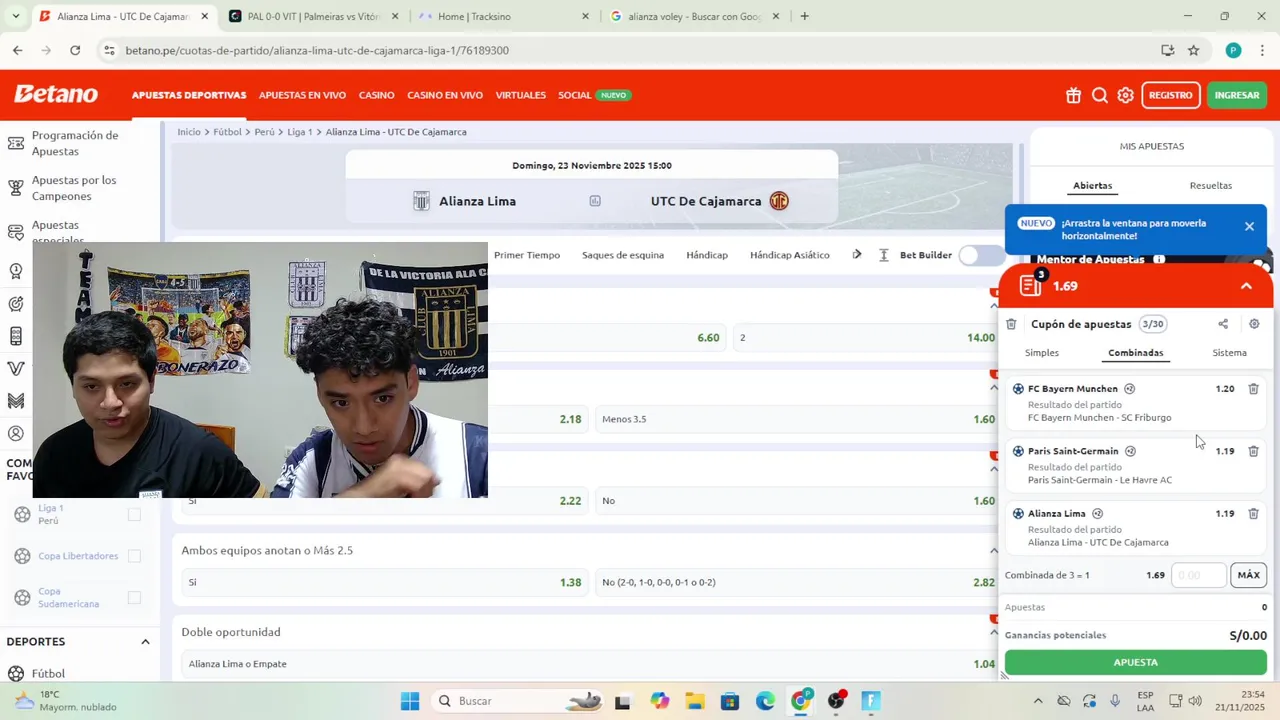Pick the Menos 3.5 odds 1.60
Viewport: 1280px width, 720px height.
(x=797, y=419)
